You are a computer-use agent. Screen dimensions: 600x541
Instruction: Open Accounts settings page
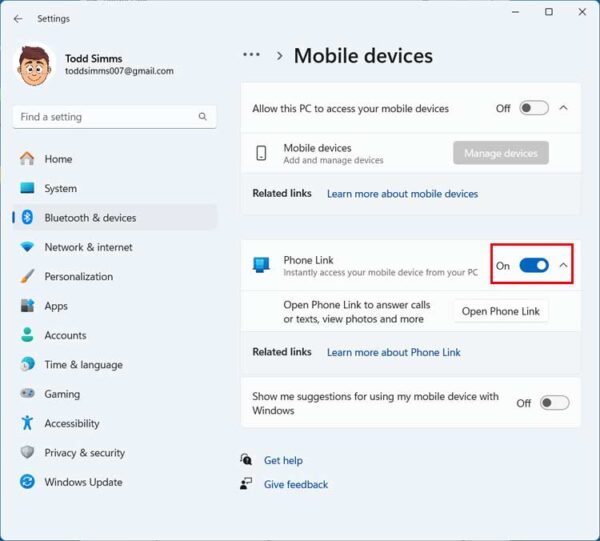click(x=115, y=335)
